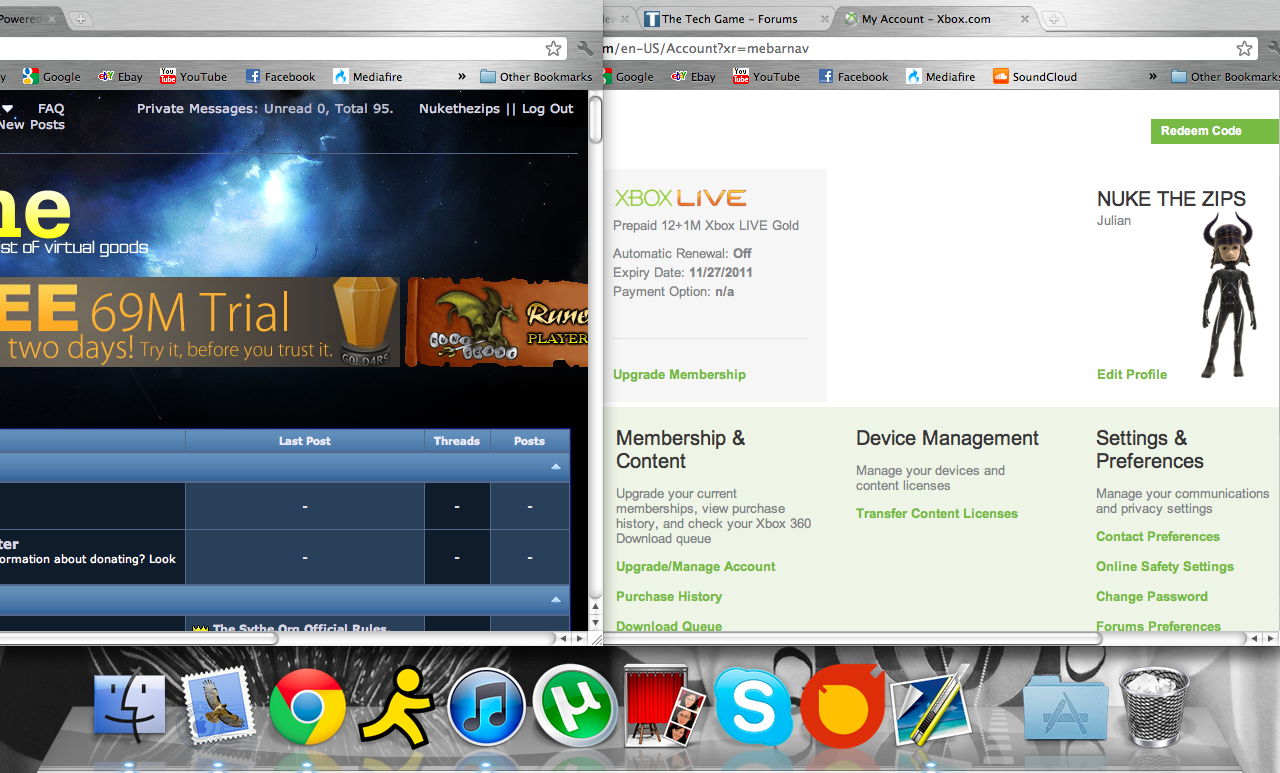Click the Posts column header

click(x=530, y=440)
